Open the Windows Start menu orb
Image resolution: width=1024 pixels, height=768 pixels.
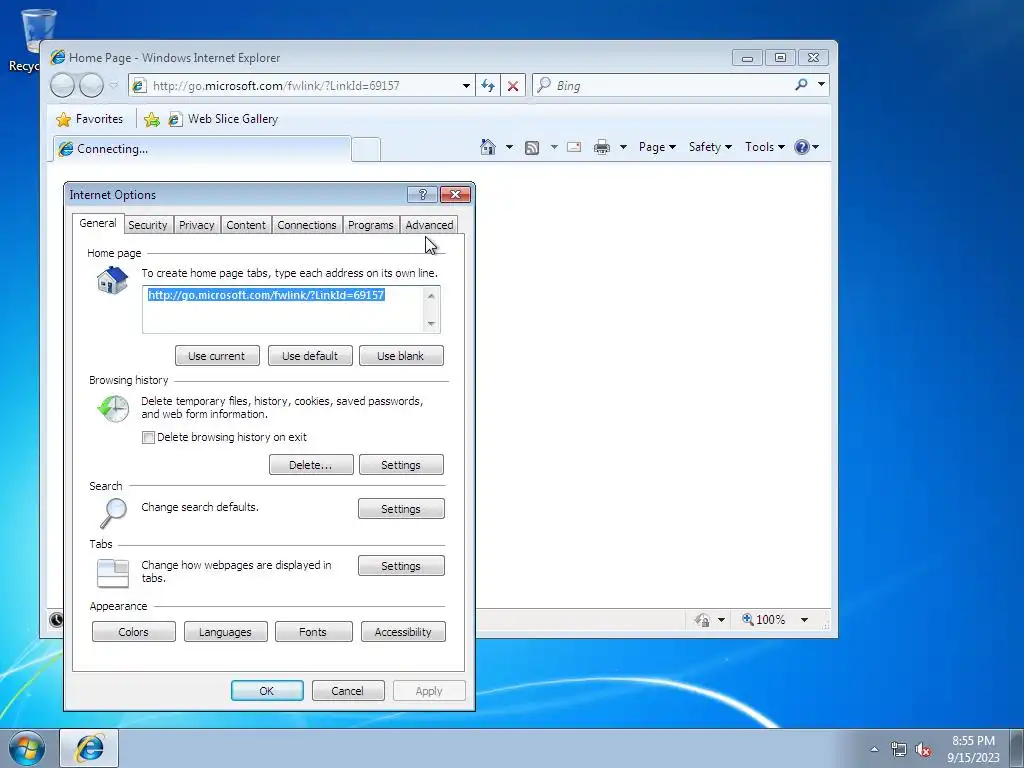click(27, 748)
